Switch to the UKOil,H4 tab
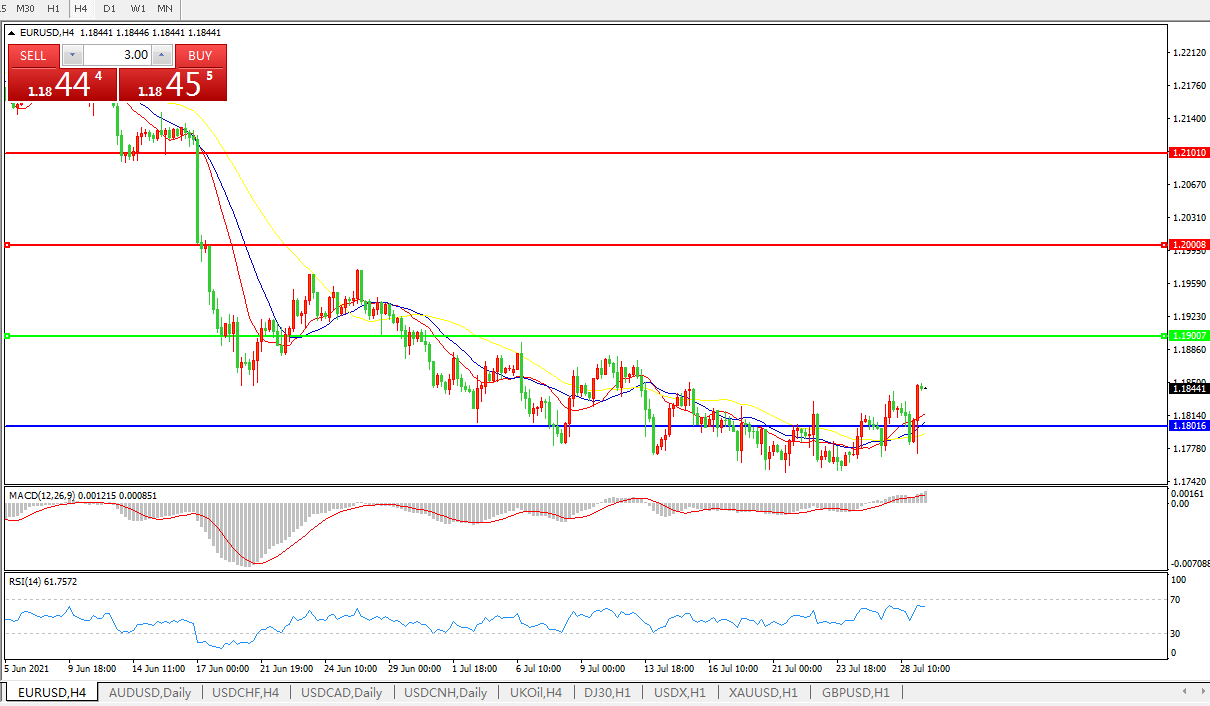Image resolution: width=1210 pixels, height=706 pixels. pyautogui.click(x=536, y=692)
